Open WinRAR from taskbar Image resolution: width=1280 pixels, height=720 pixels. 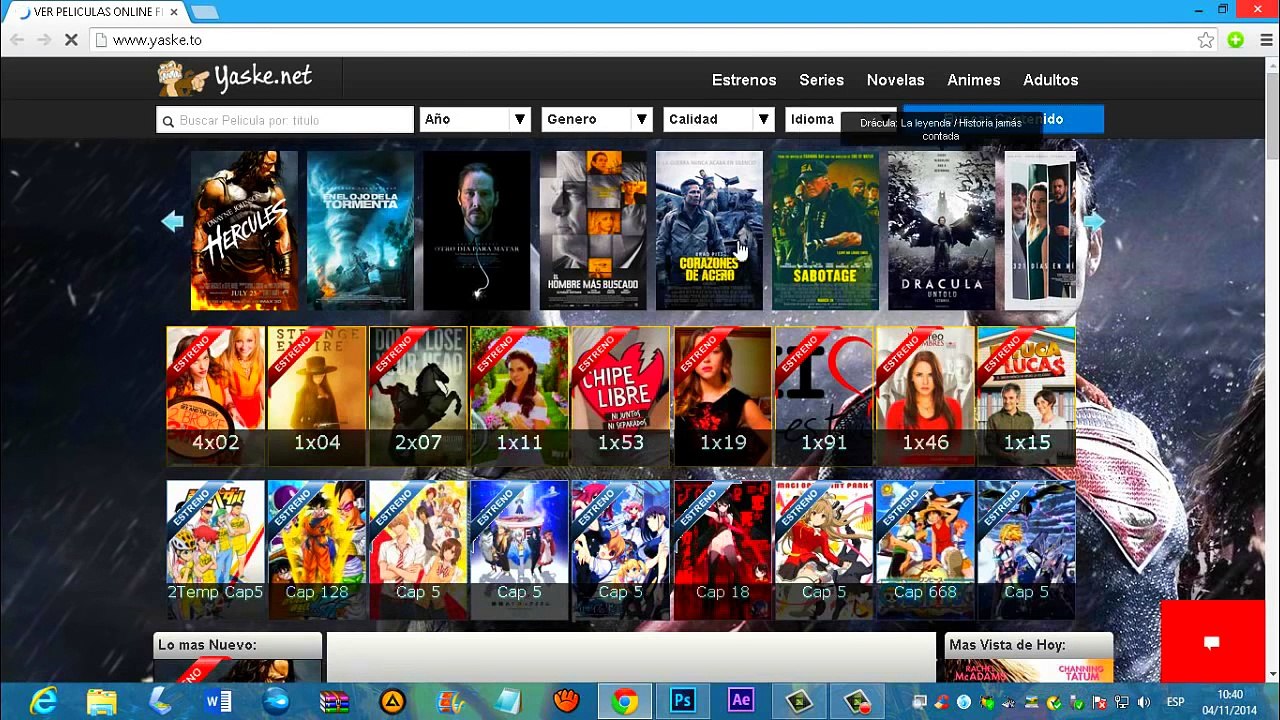[334, 701]
